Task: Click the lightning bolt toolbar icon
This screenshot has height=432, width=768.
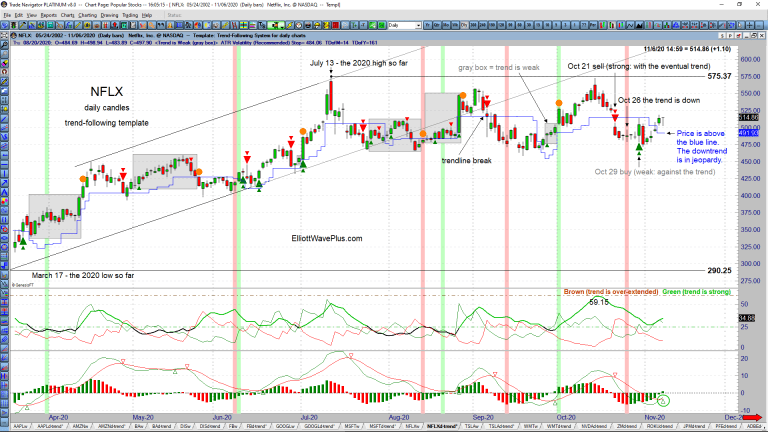Action: pos(289,24)
